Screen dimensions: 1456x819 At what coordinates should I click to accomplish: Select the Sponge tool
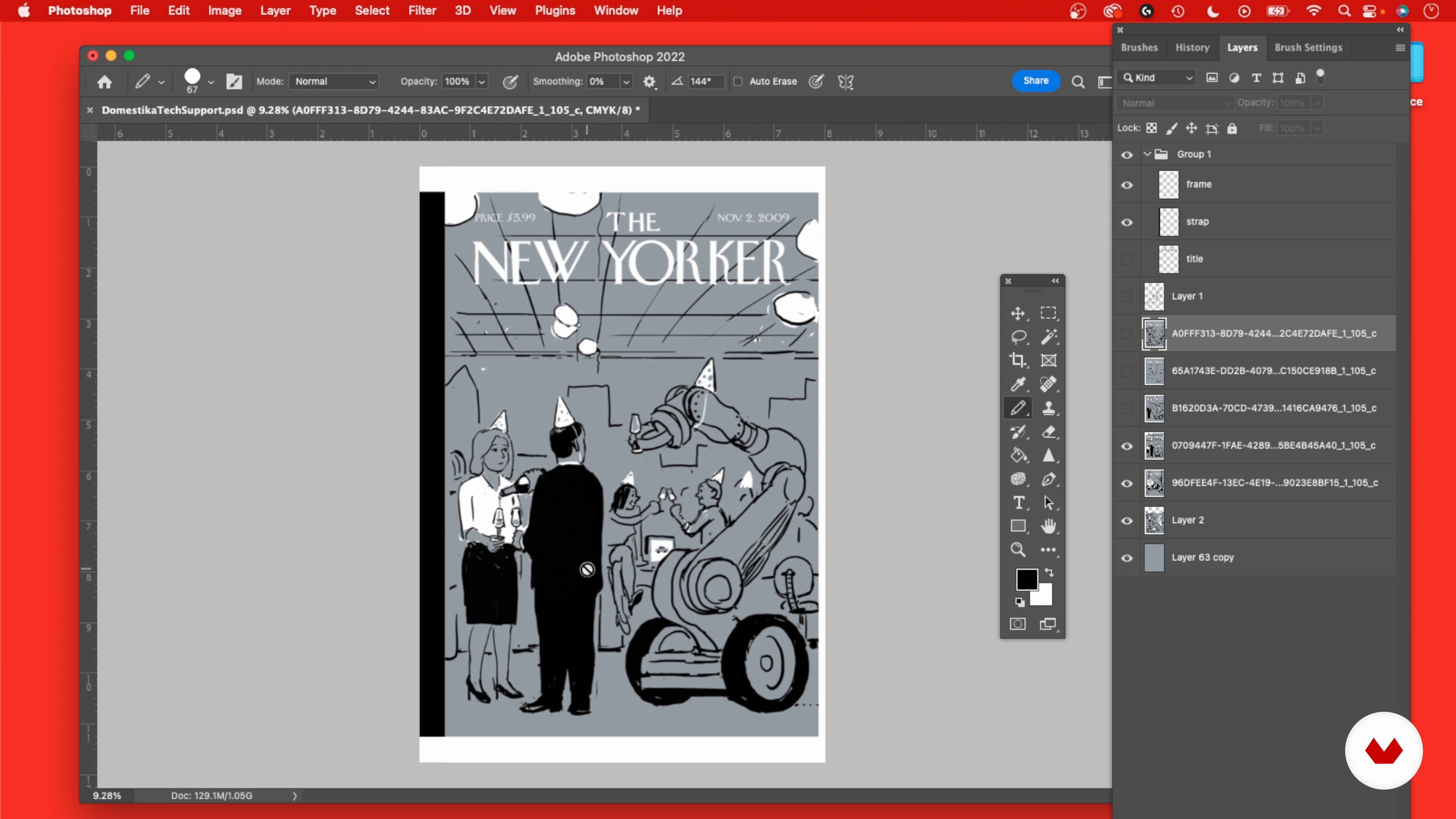pyautogui.click(x=1018, y=479)
